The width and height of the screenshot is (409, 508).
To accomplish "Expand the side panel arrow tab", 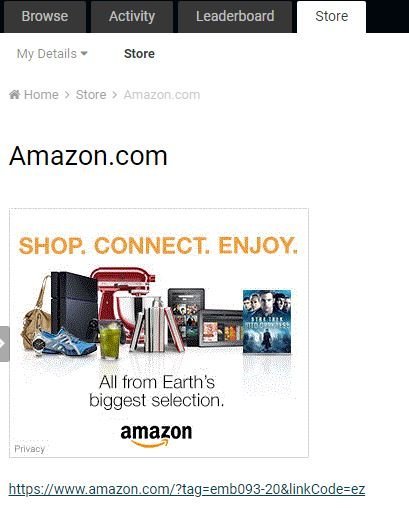I will [x=4, y=344].
